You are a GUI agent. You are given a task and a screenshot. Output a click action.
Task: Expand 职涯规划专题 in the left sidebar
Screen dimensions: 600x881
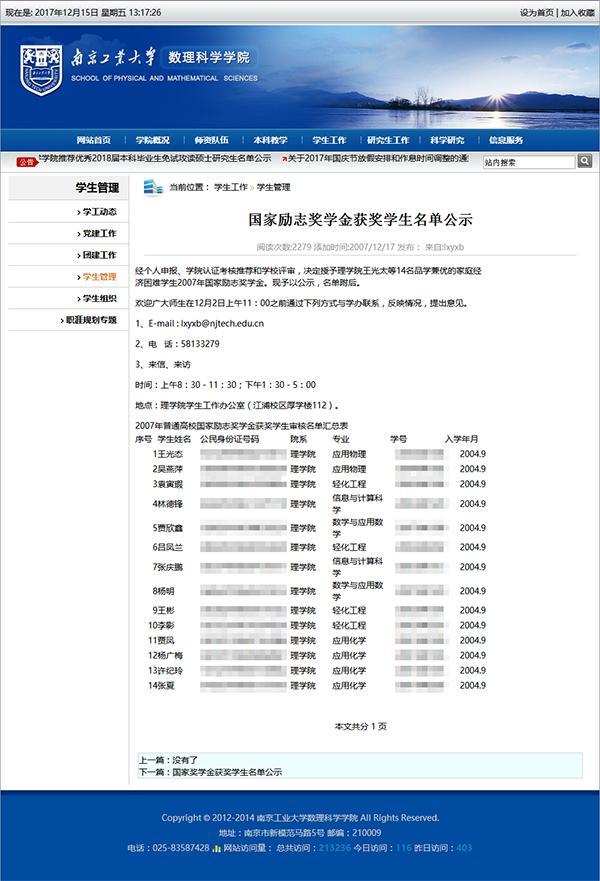pos(90,320)
